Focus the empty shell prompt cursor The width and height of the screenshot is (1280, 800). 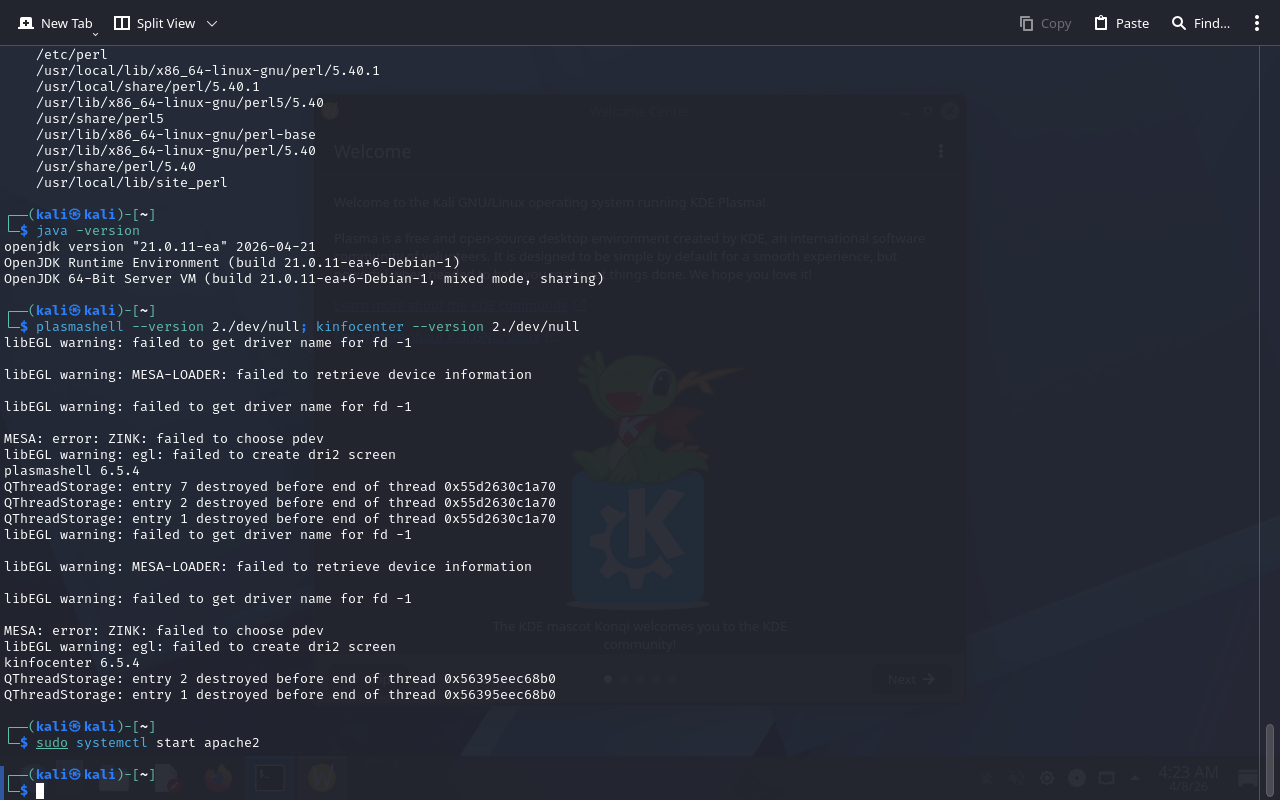coord(41,791)
